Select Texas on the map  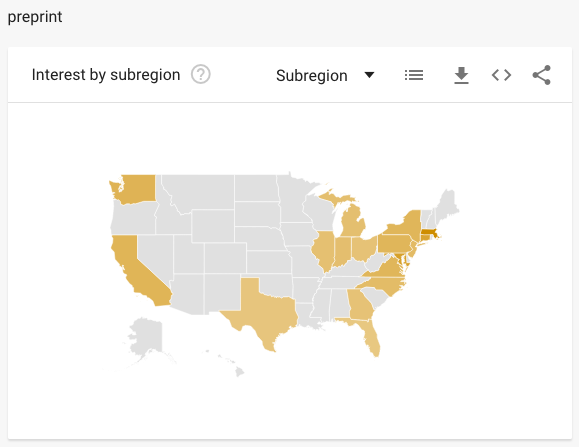264,310
